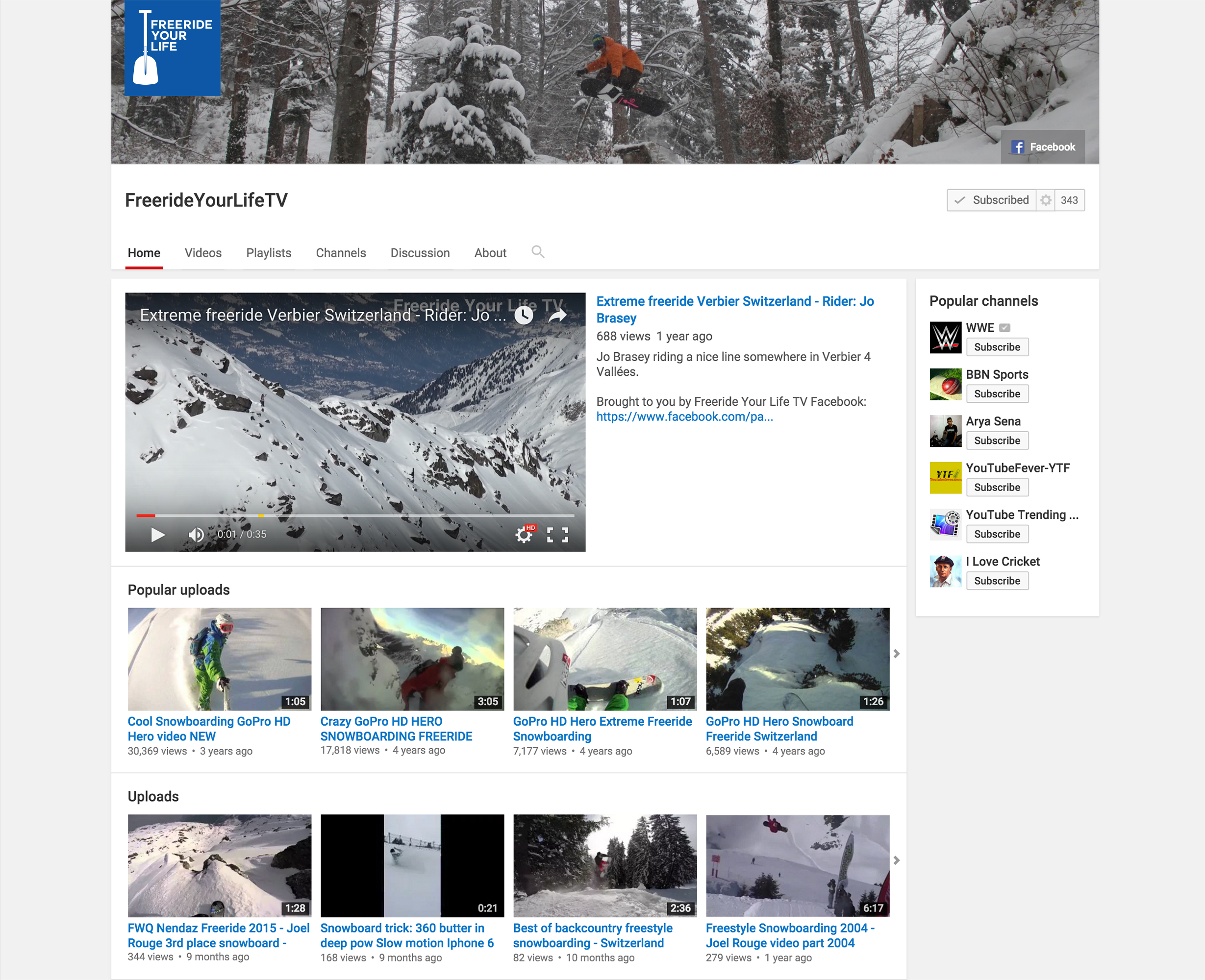
Task: Open the Facebook link on banner
Action: click(1043, 147)
